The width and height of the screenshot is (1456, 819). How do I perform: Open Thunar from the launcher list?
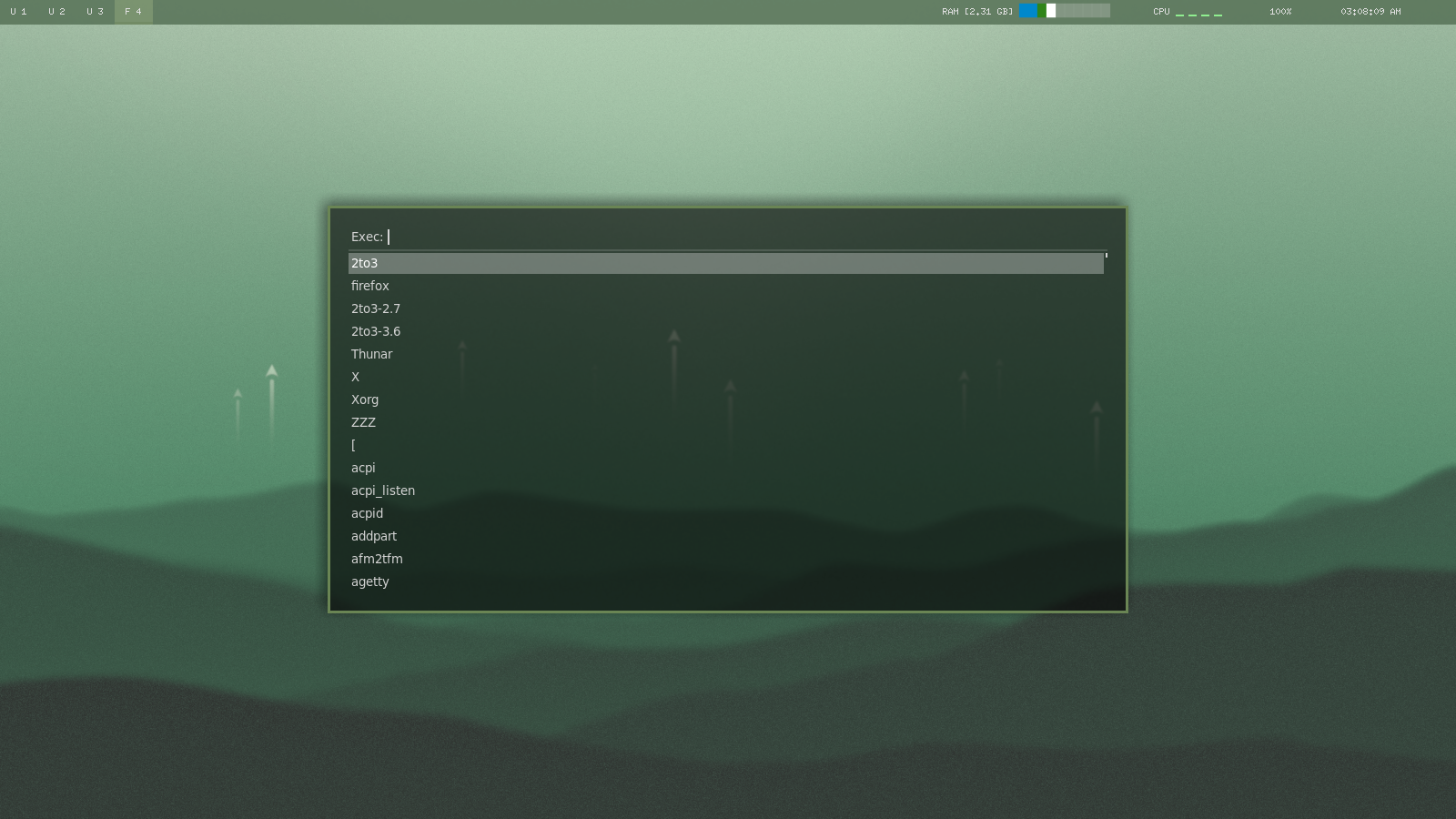726,354
